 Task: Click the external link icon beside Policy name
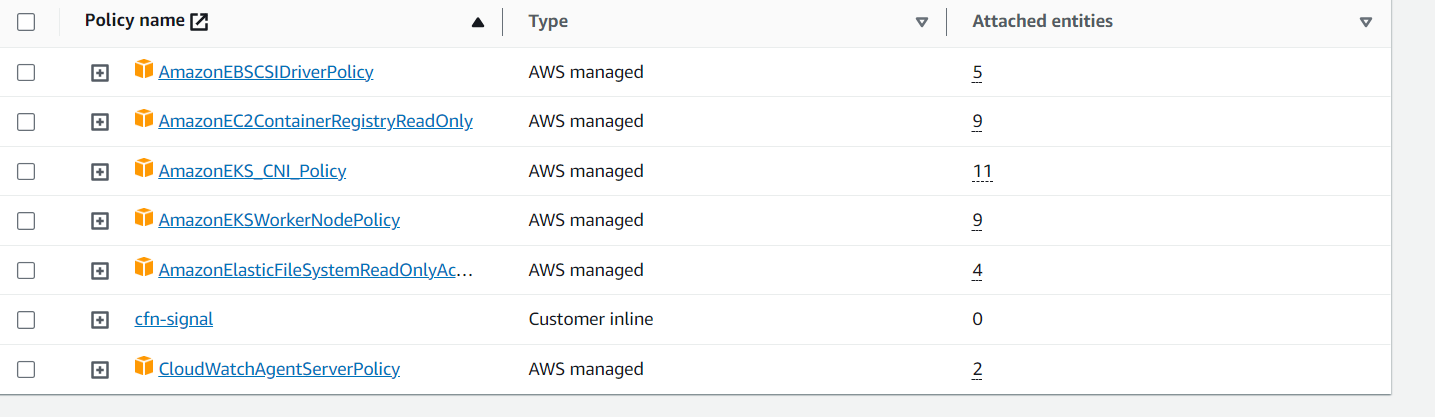coord(200,21)
